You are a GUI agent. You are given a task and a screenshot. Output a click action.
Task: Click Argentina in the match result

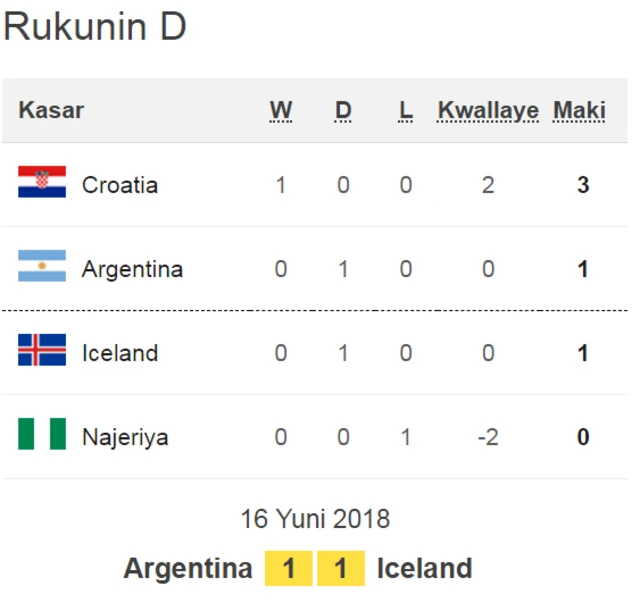188,569
